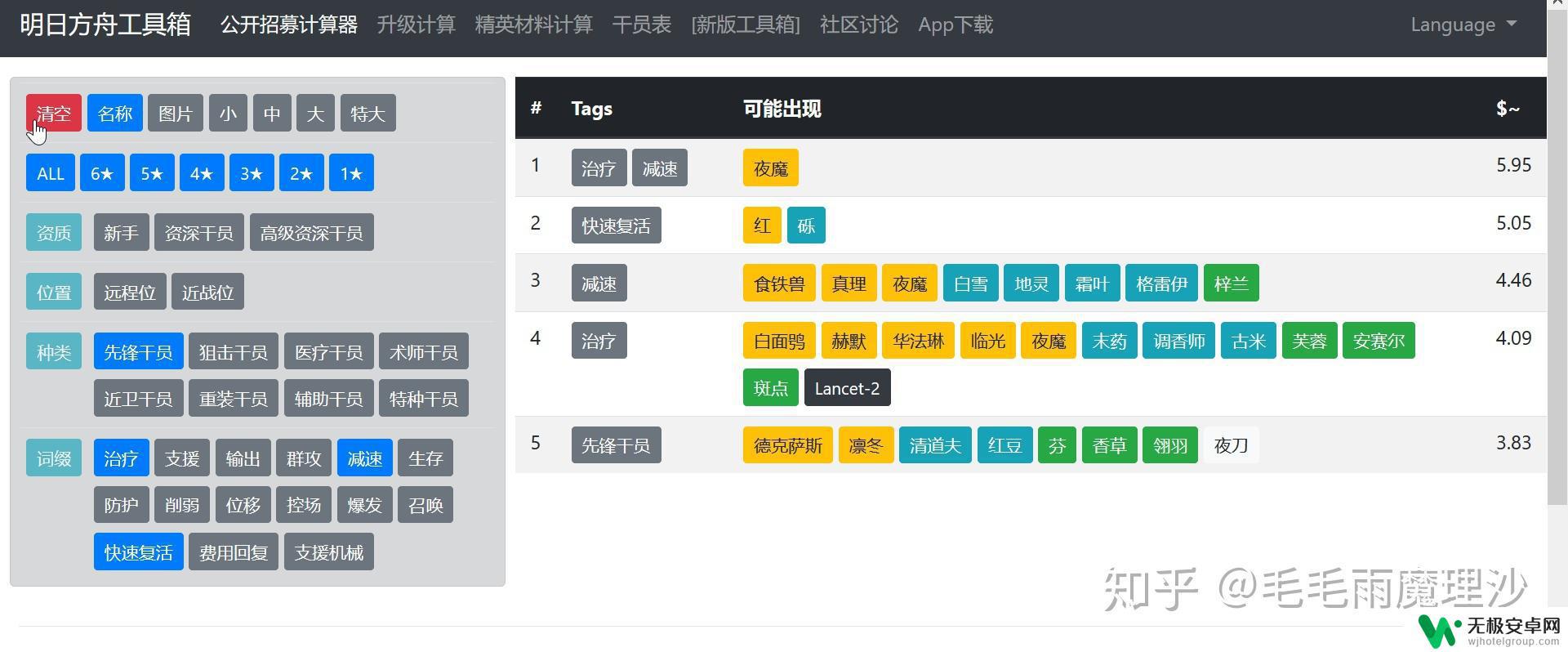Select the 支援机械 affix tag
The height and width of the screenshot is (652, 1568).
[x=329, y=552]
